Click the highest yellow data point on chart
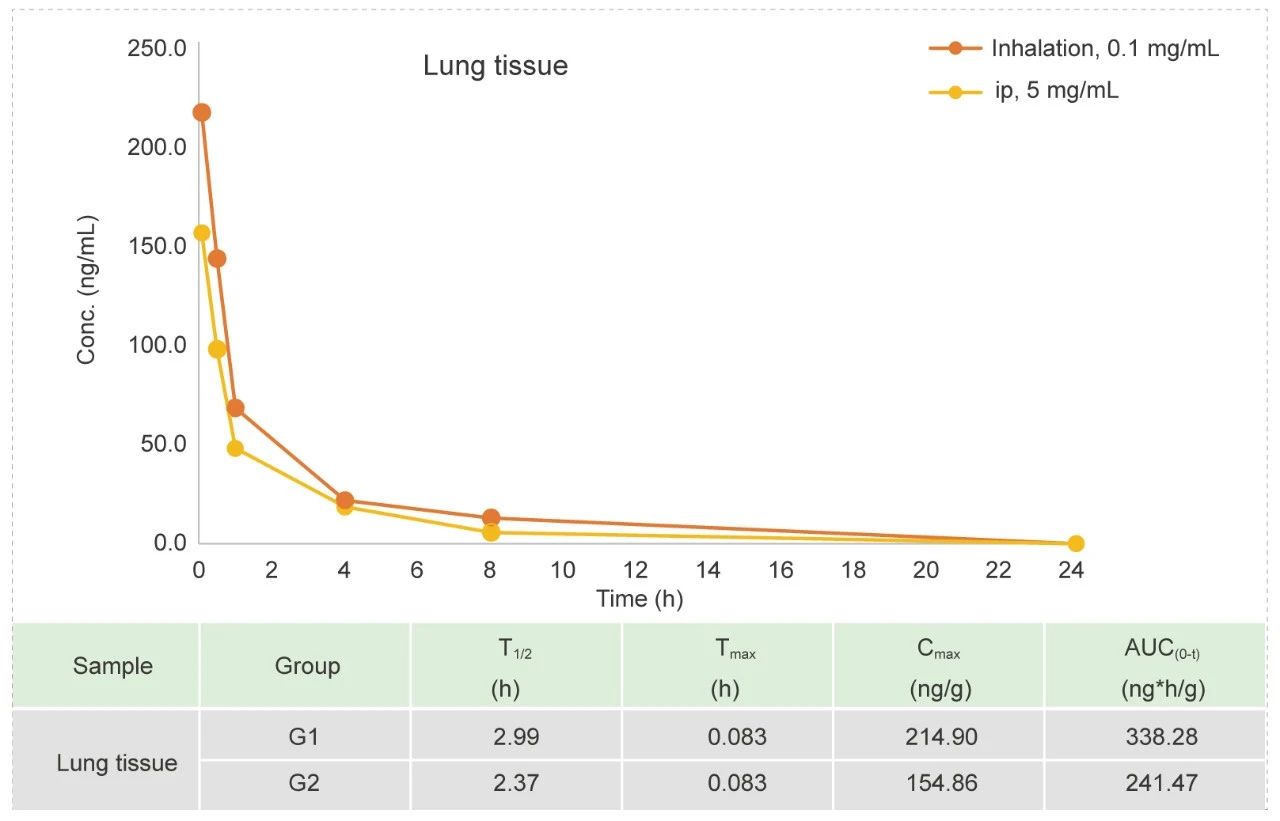Screen dimensions: 1280x821 tap(202, 233)
